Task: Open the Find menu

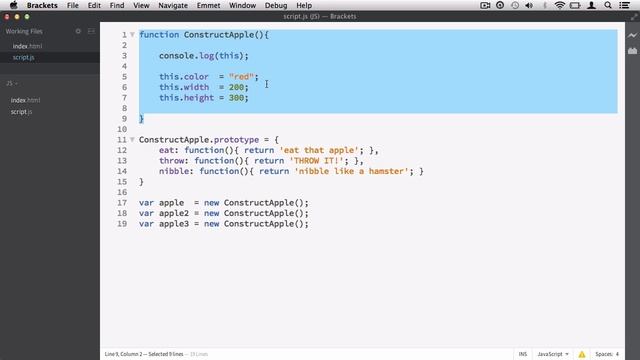Action: pos(117,5)
